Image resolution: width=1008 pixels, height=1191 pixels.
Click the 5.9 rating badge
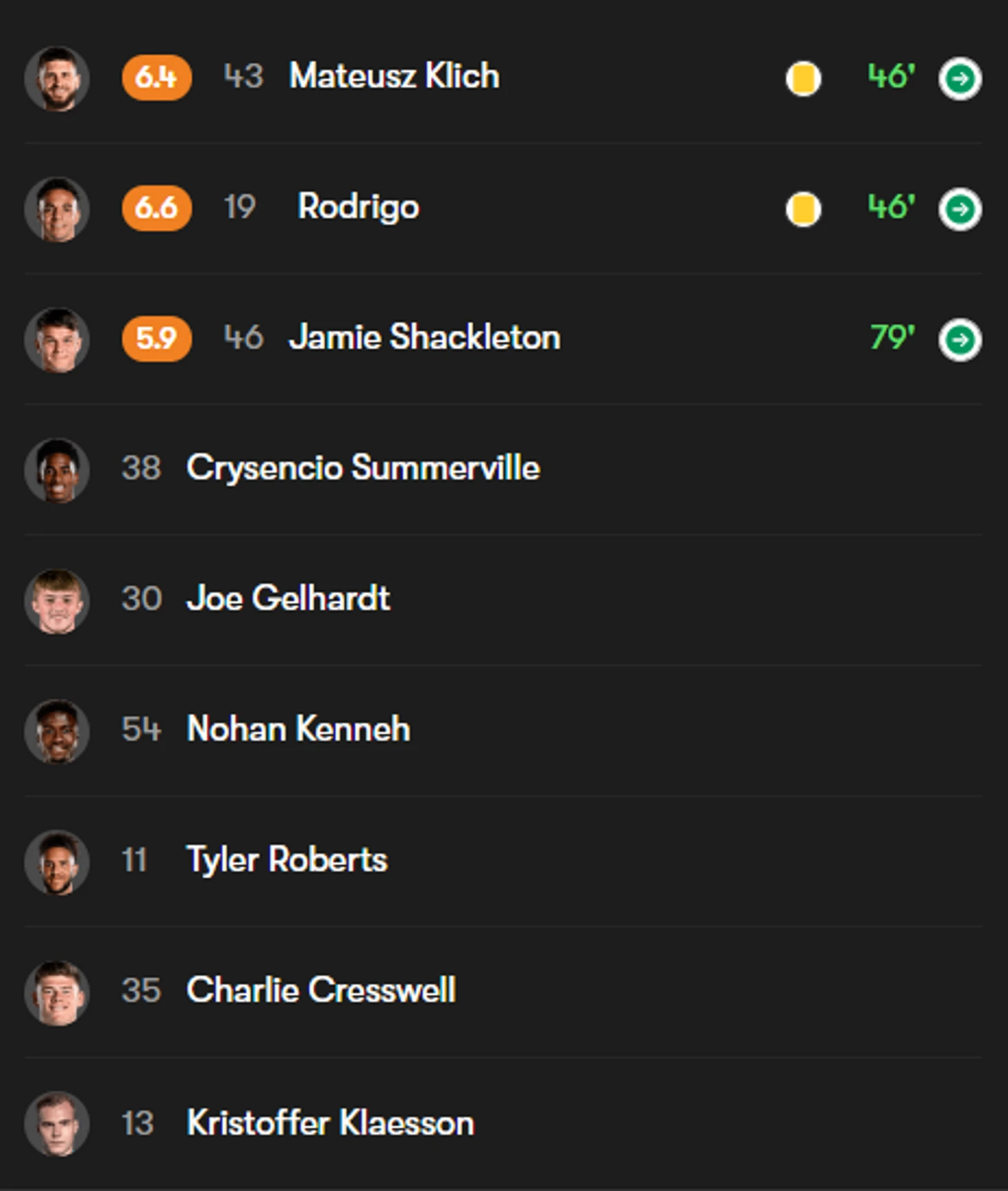click(157, 338)
